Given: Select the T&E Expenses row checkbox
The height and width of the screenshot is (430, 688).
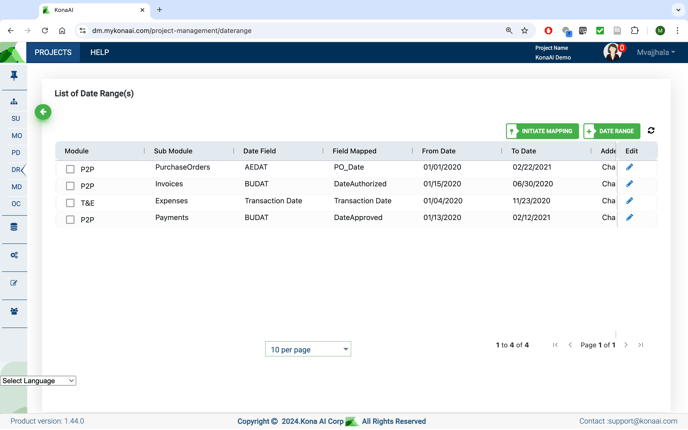Looking at the screenshot, I should pos(70,203).
